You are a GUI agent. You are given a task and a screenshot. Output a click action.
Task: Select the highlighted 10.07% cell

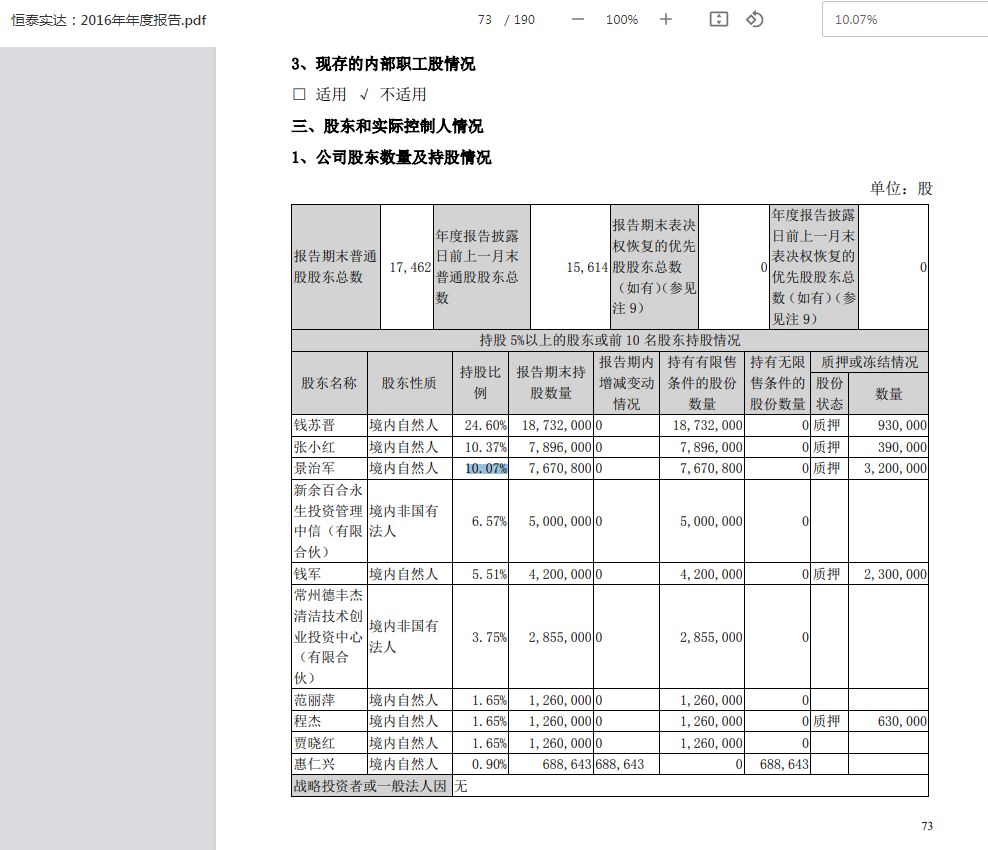[486, 468]
